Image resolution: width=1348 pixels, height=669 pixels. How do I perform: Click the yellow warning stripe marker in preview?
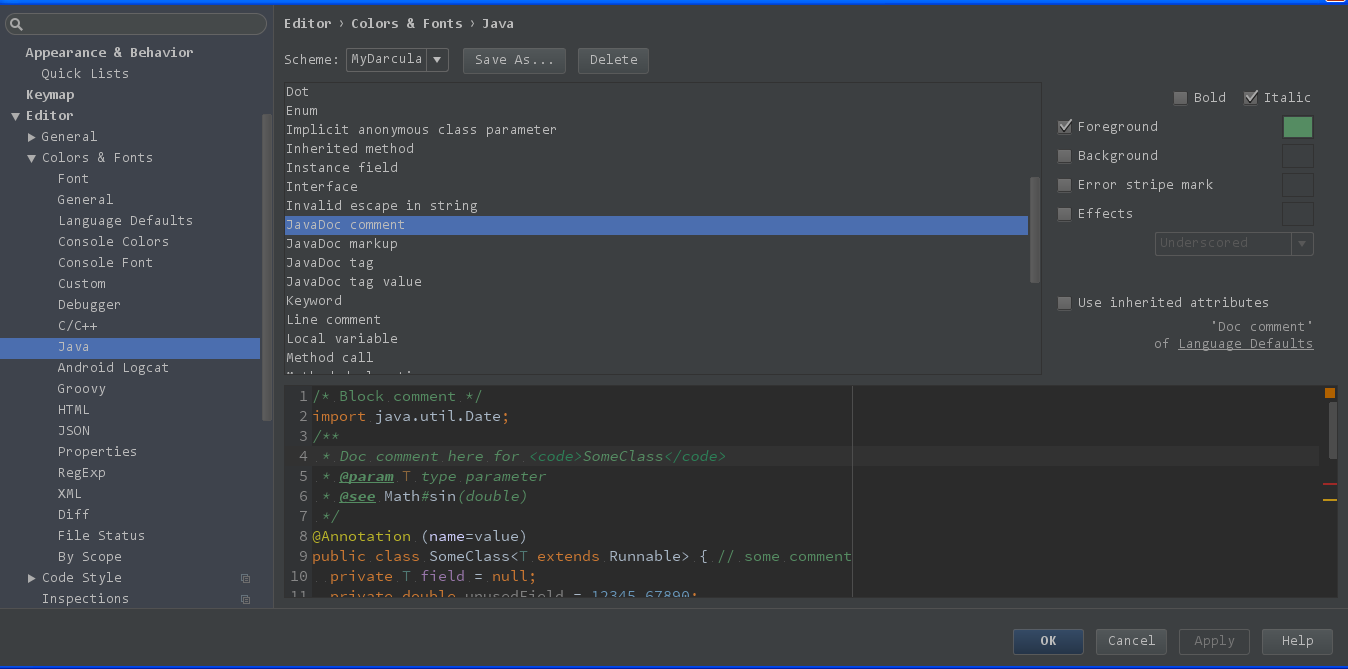(x=1330, y=499)
